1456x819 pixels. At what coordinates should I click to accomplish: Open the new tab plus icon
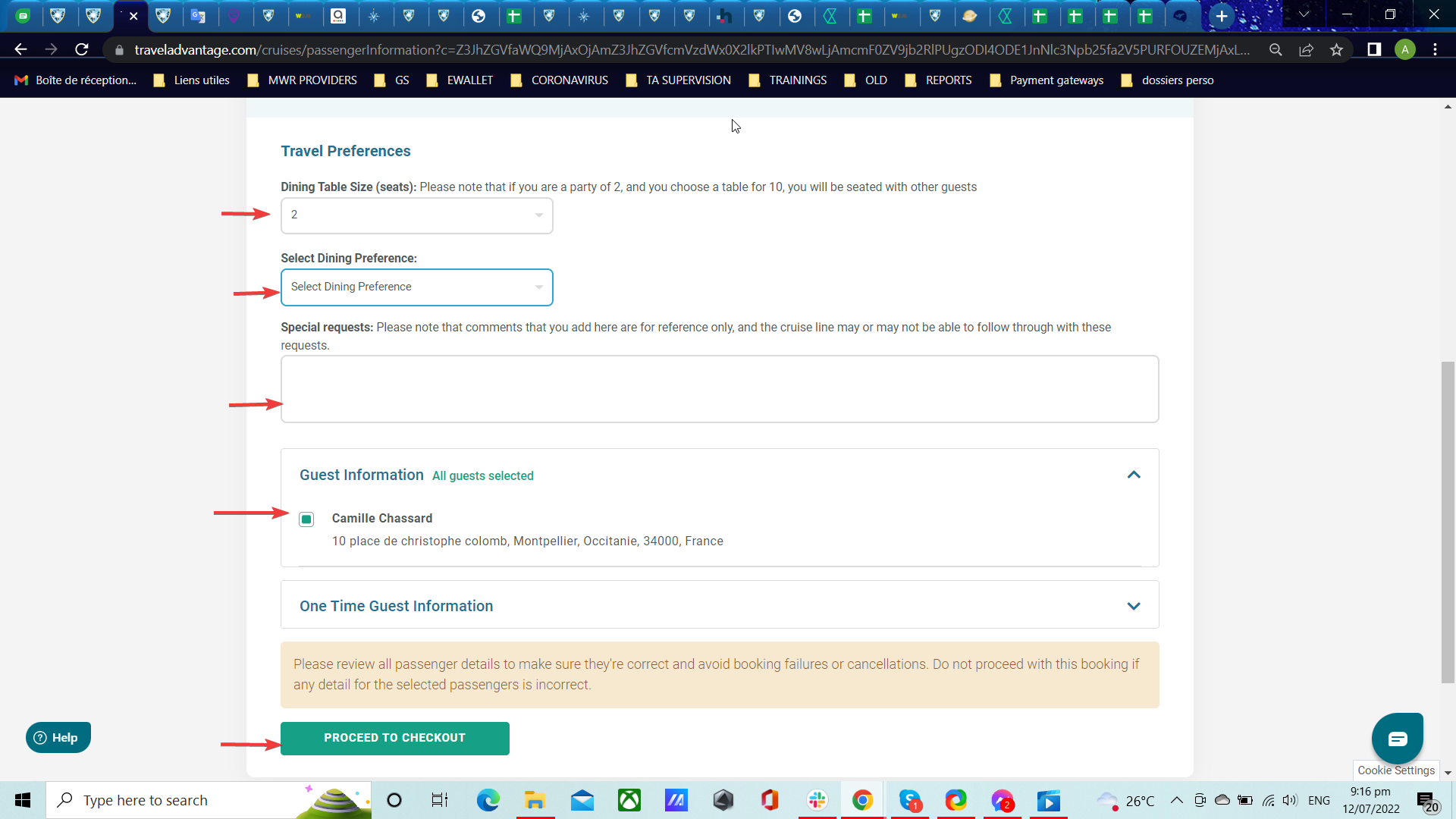[x=1221, y=16]
